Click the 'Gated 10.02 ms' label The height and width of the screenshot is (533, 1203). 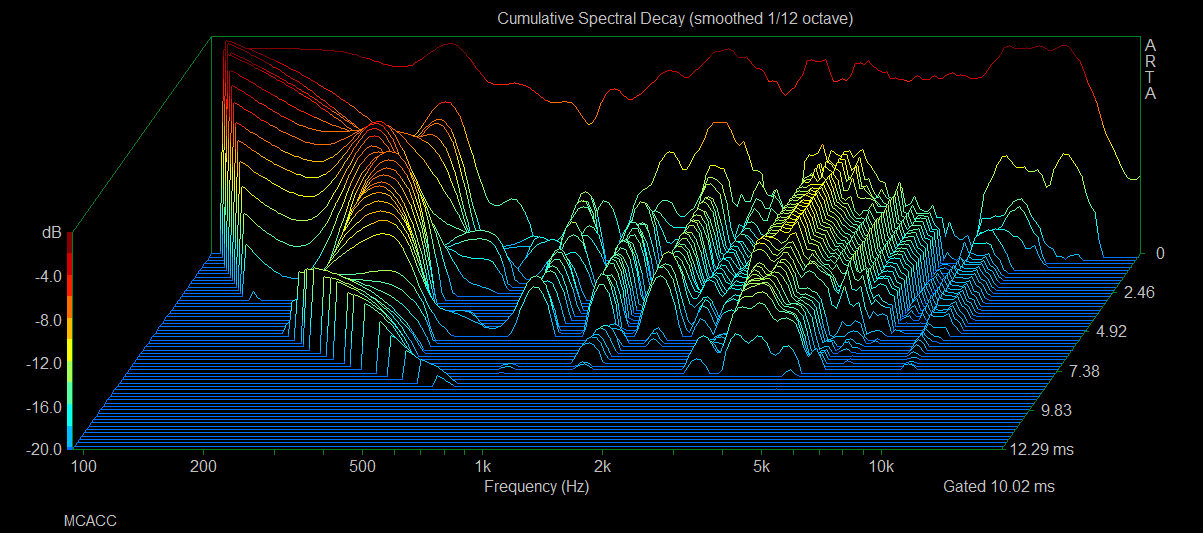(999, 487)
